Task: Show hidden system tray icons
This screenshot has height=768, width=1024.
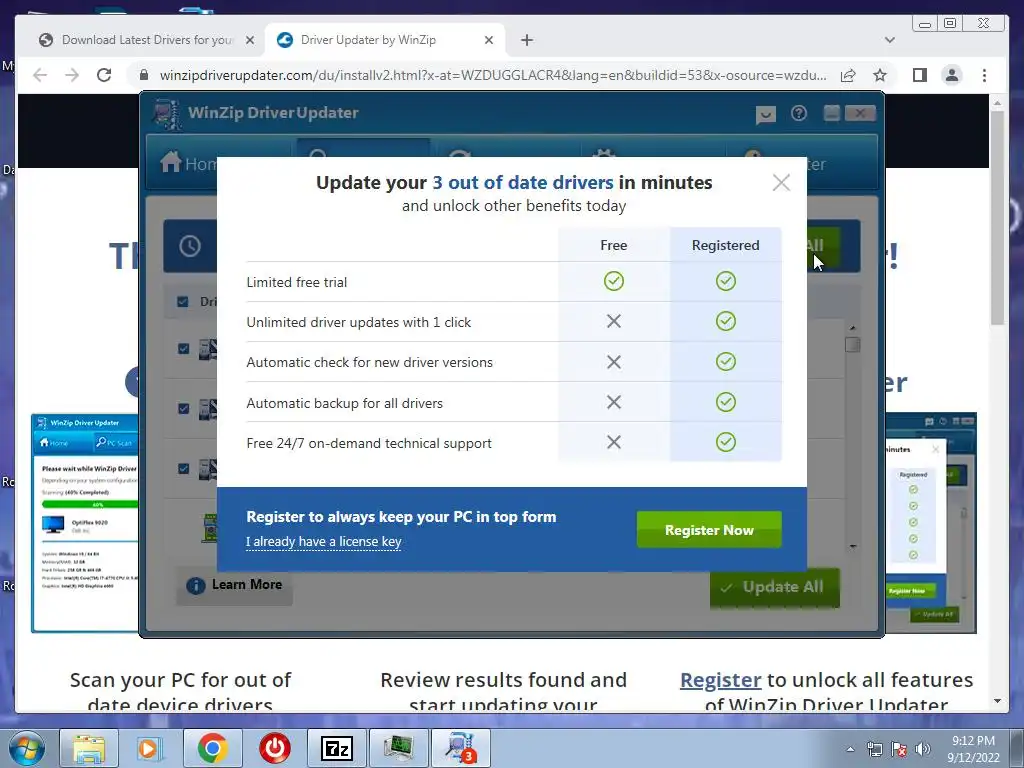Action: pyautogui.click(x=850, y=749)
